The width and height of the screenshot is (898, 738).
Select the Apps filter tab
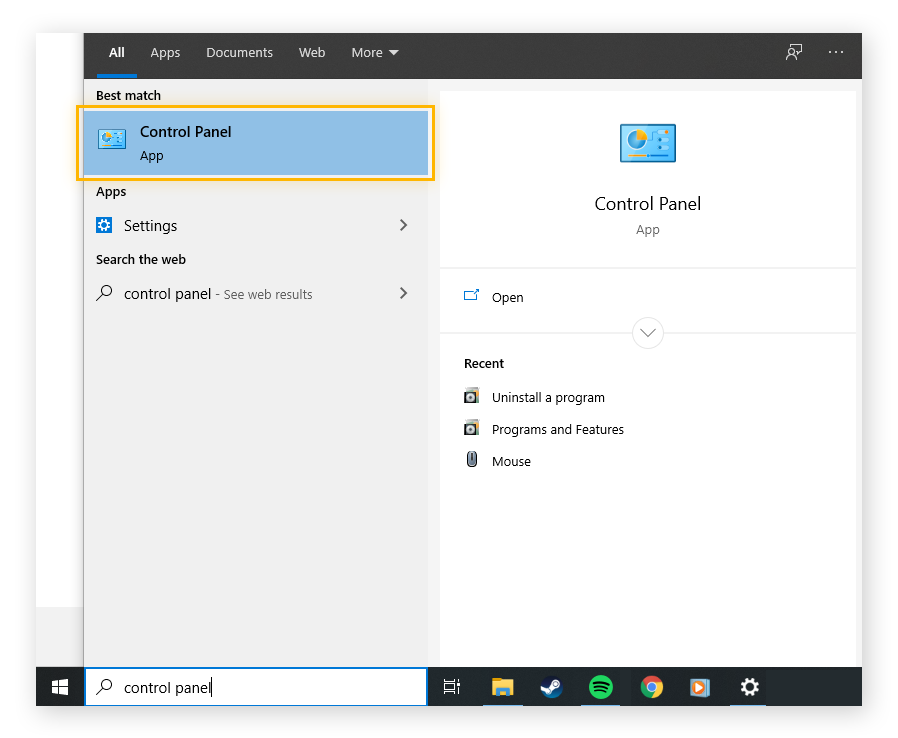tap(165, 52)
